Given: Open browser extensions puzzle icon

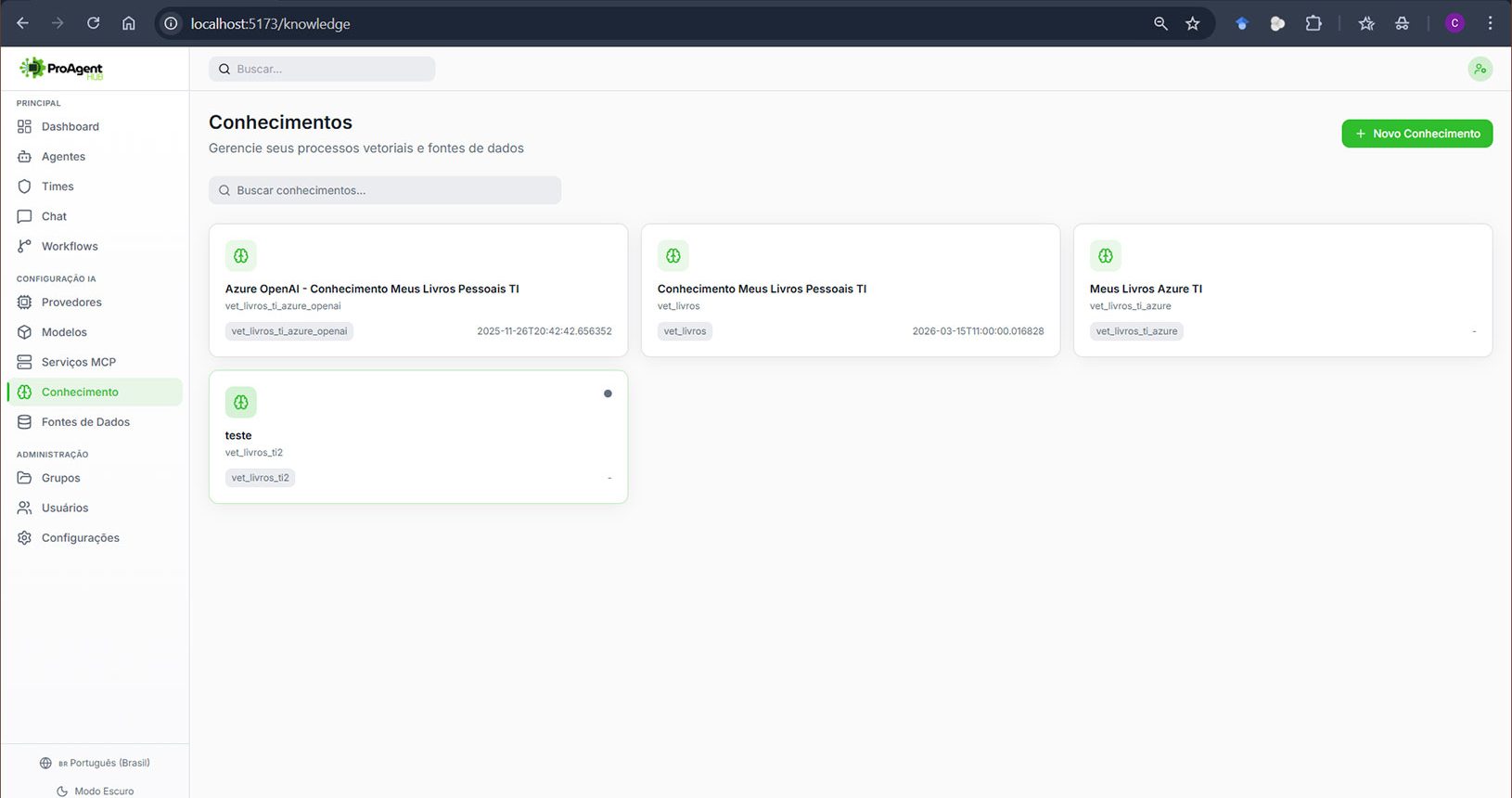Looking at the screenshot, I should tap(1313, 23).
